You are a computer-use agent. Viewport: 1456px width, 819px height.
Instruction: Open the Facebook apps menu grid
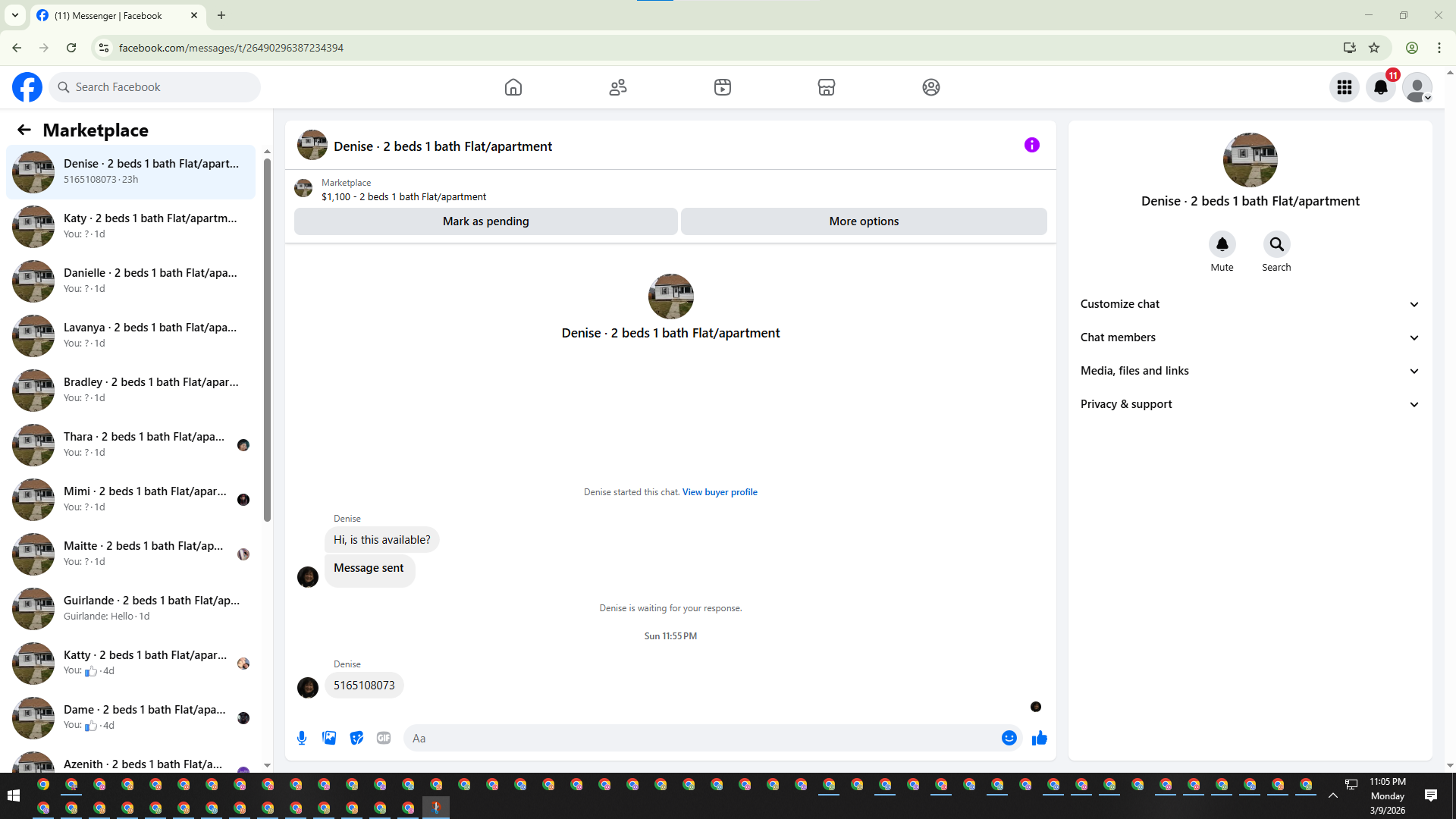(1345, 87)
